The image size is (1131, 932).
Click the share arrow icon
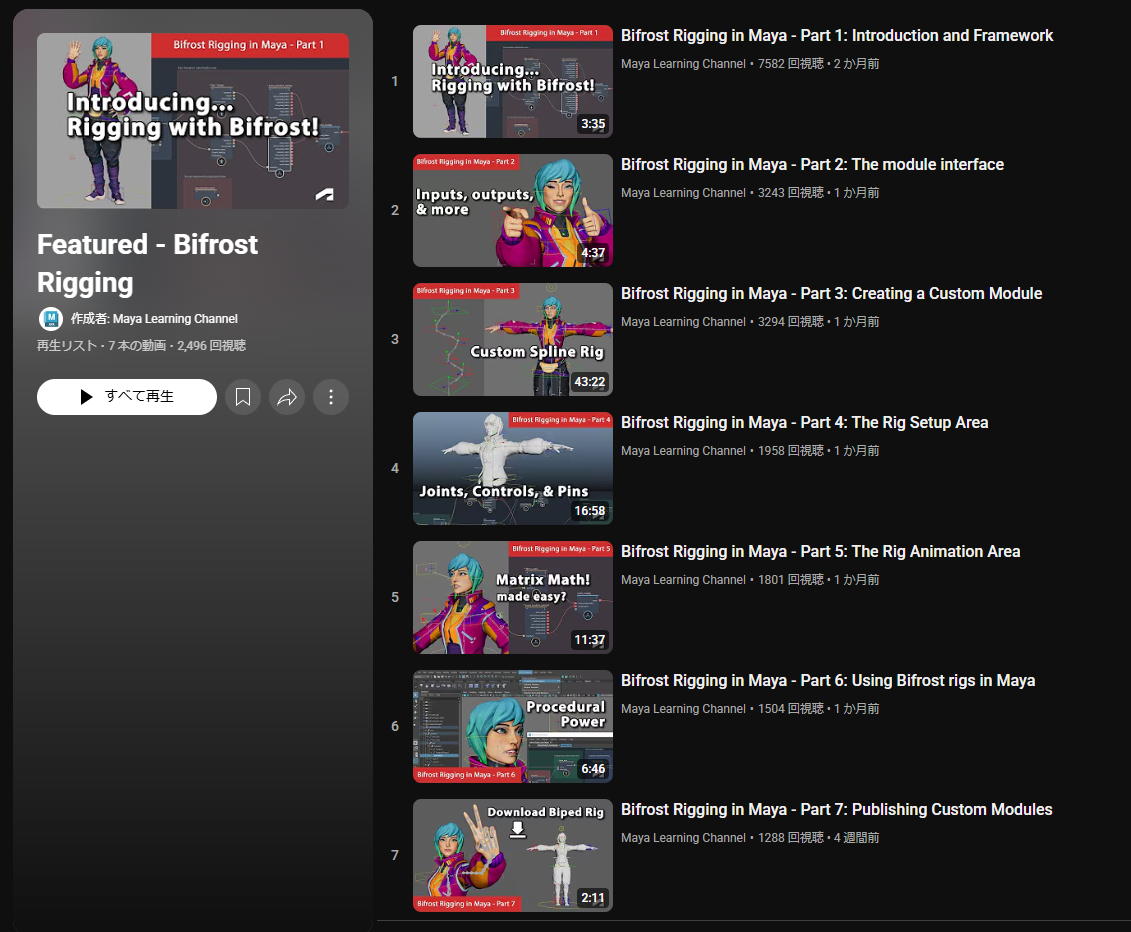click(x=287, y=397)
